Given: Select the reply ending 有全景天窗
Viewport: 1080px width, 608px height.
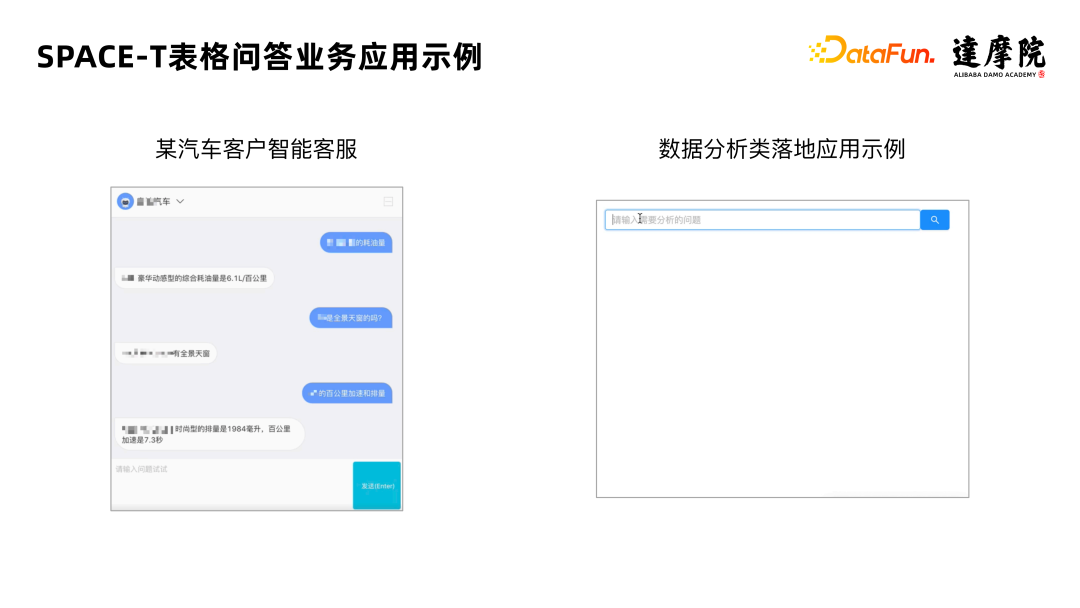Looking at the screenshot, I should (166, 353).
